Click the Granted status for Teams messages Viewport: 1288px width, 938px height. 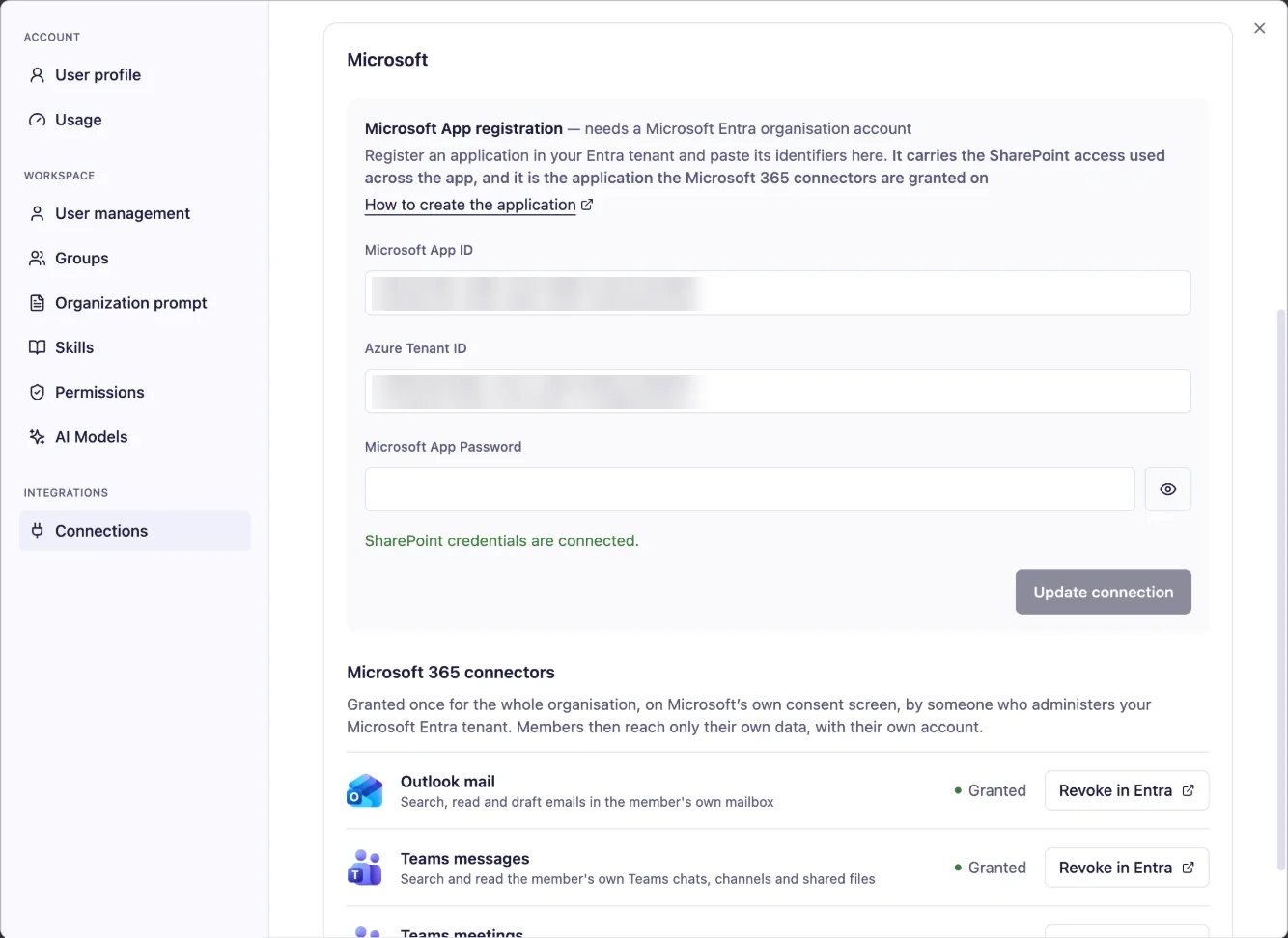(990, 868)
